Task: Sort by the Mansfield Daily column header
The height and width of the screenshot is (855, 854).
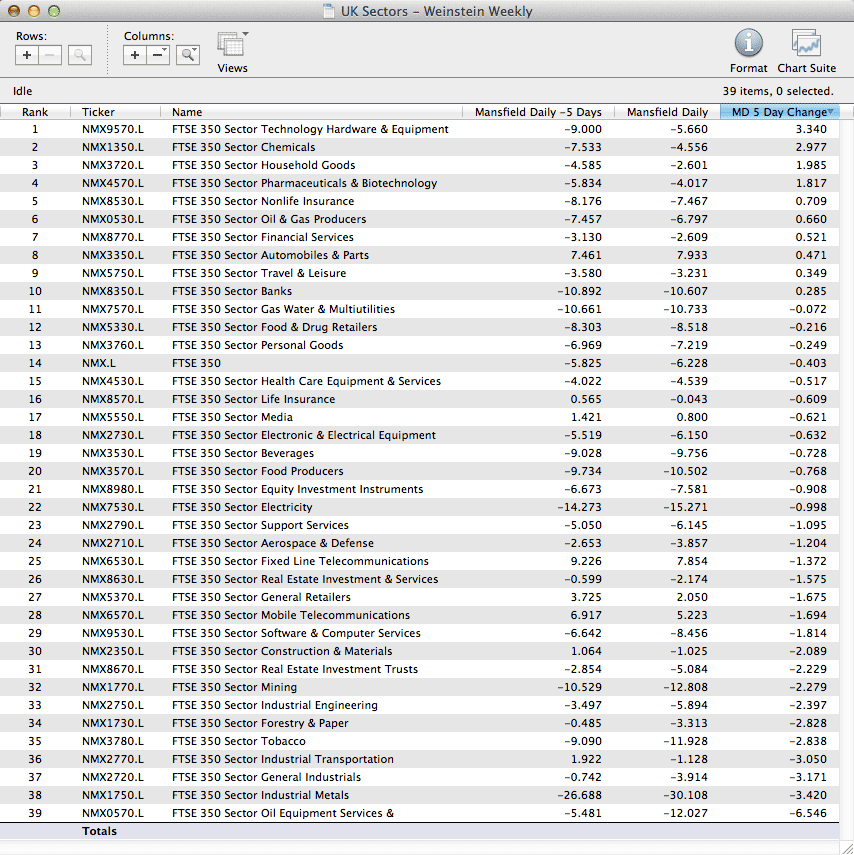Action: pyautogui.click(x=666, y=112)
